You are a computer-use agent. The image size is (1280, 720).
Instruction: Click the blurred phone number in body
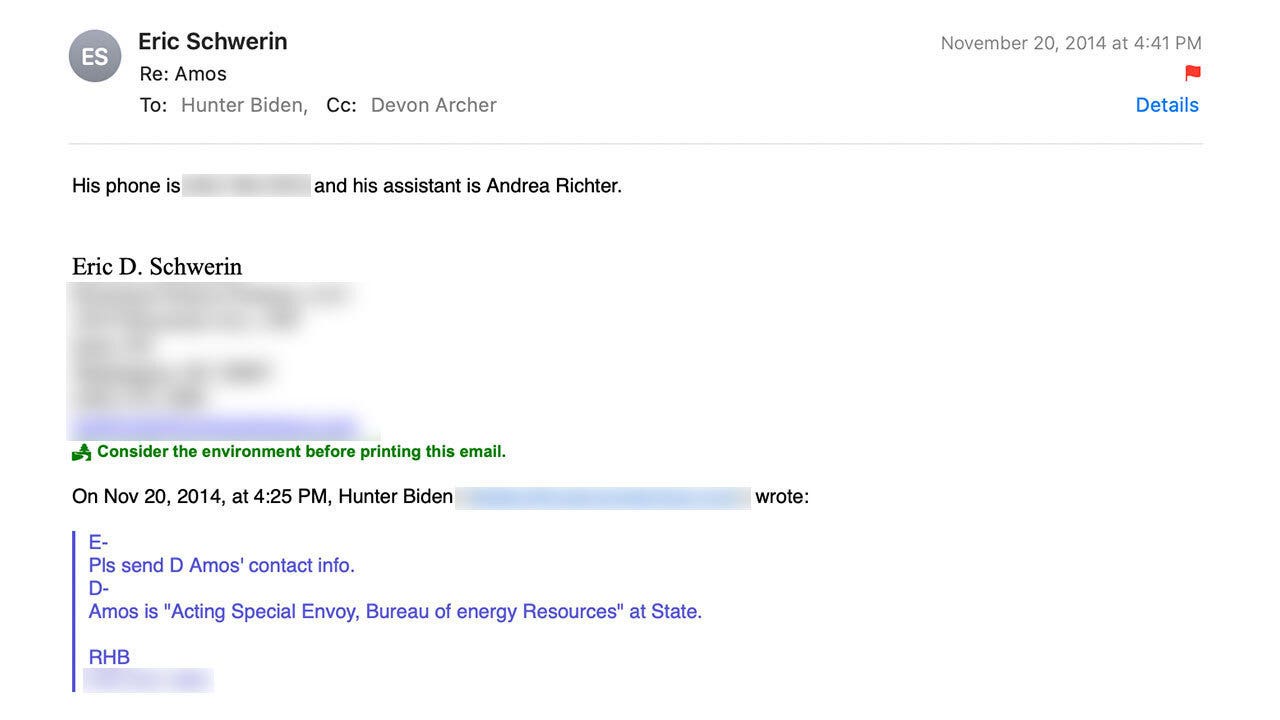pos(246,186)
